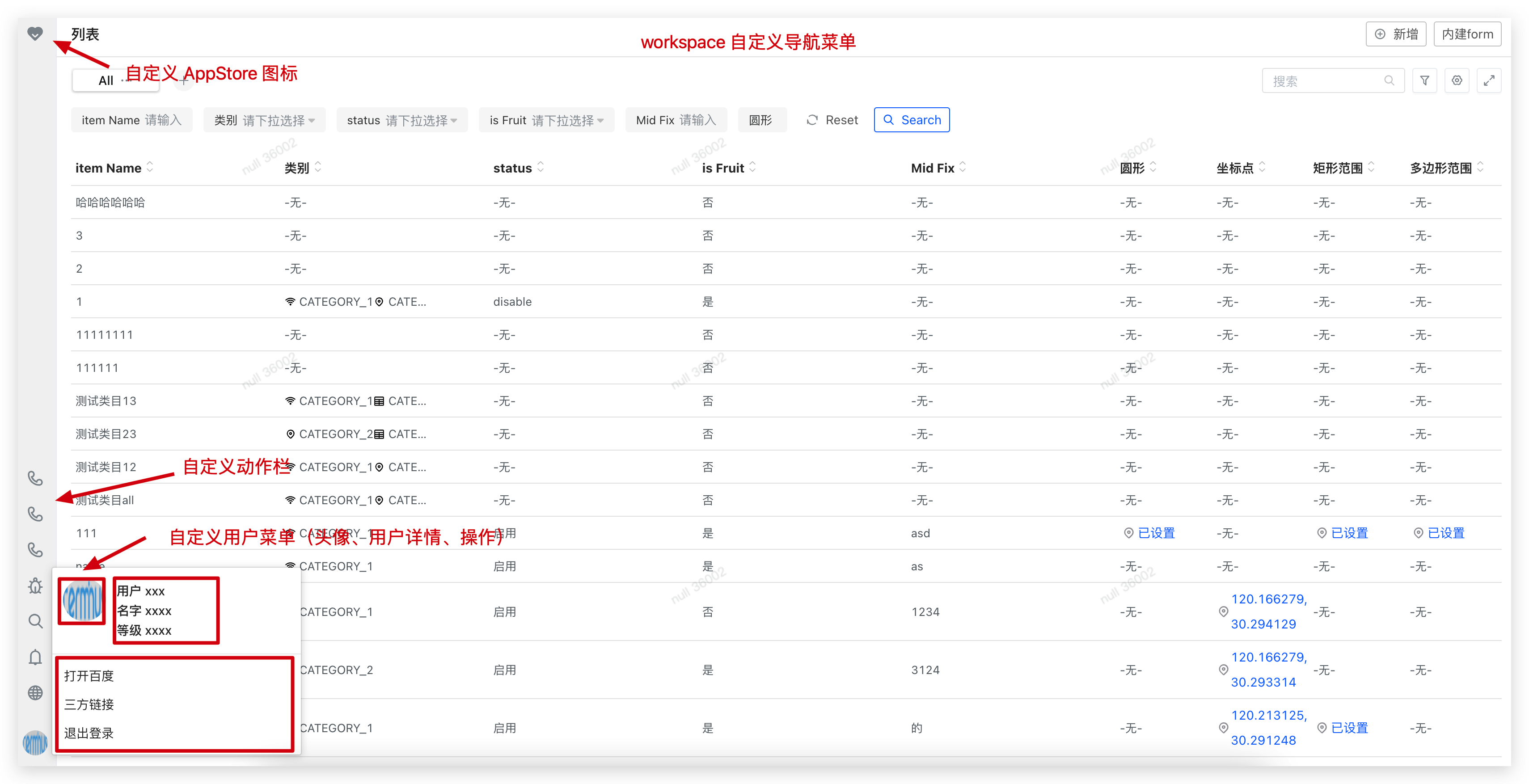Focus the 搜索 search input field
The image size is (1529, 784).
click(x=1325, y=81)
